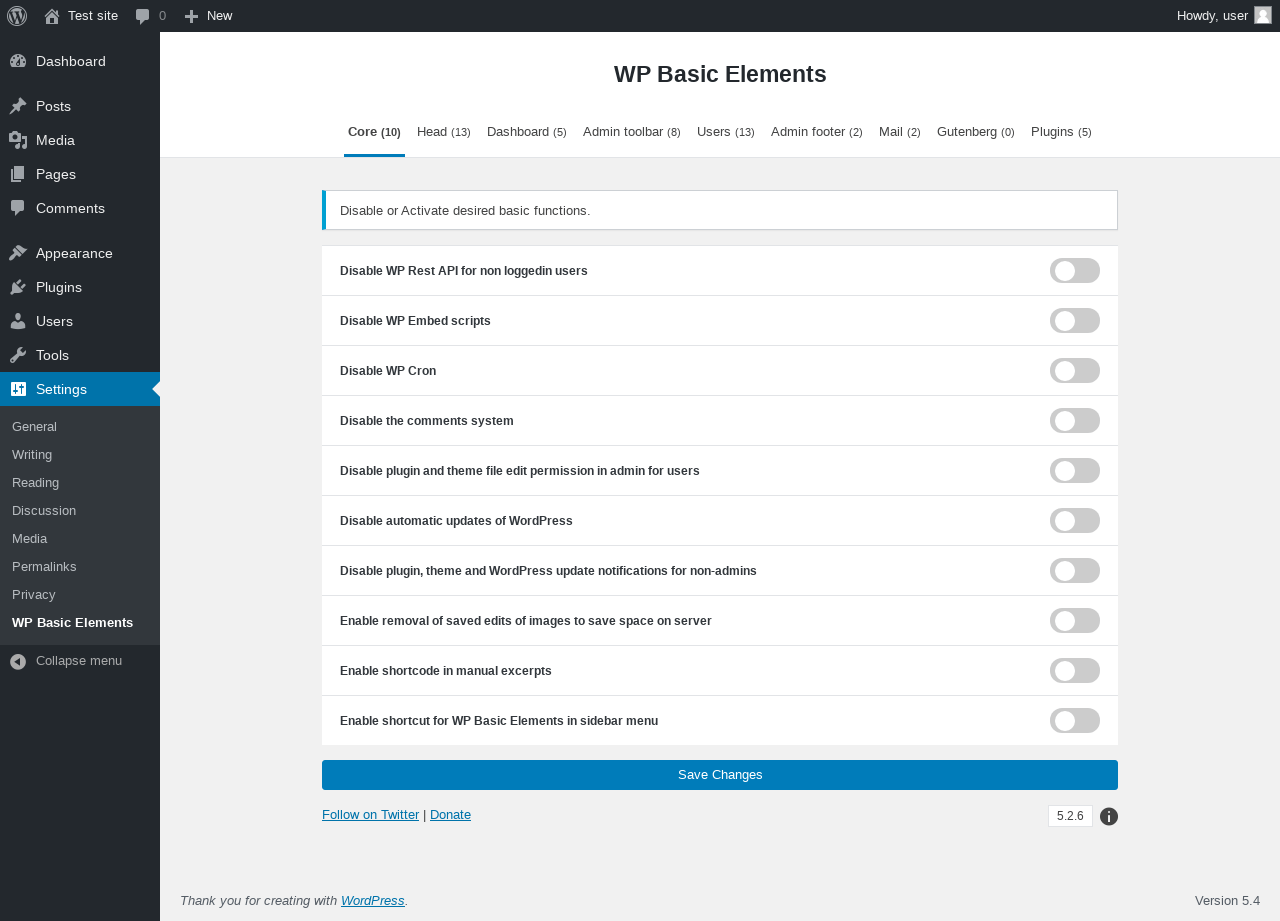Click the Version 5.4 footer text

coord(1227,900)
